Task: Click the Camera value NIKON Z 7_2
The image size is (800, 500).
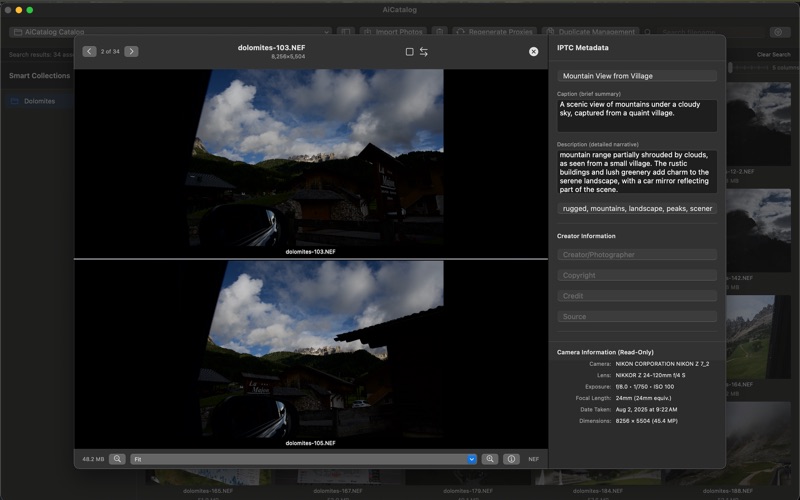Action: [662, 364]
